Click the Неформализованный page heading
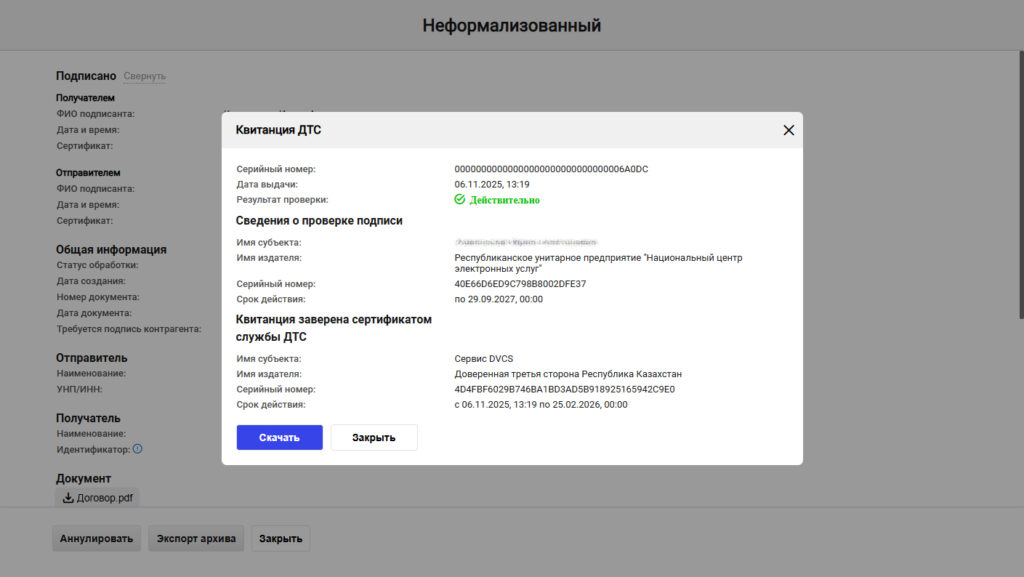The image size is (1024, 577). tap(511, 25)
